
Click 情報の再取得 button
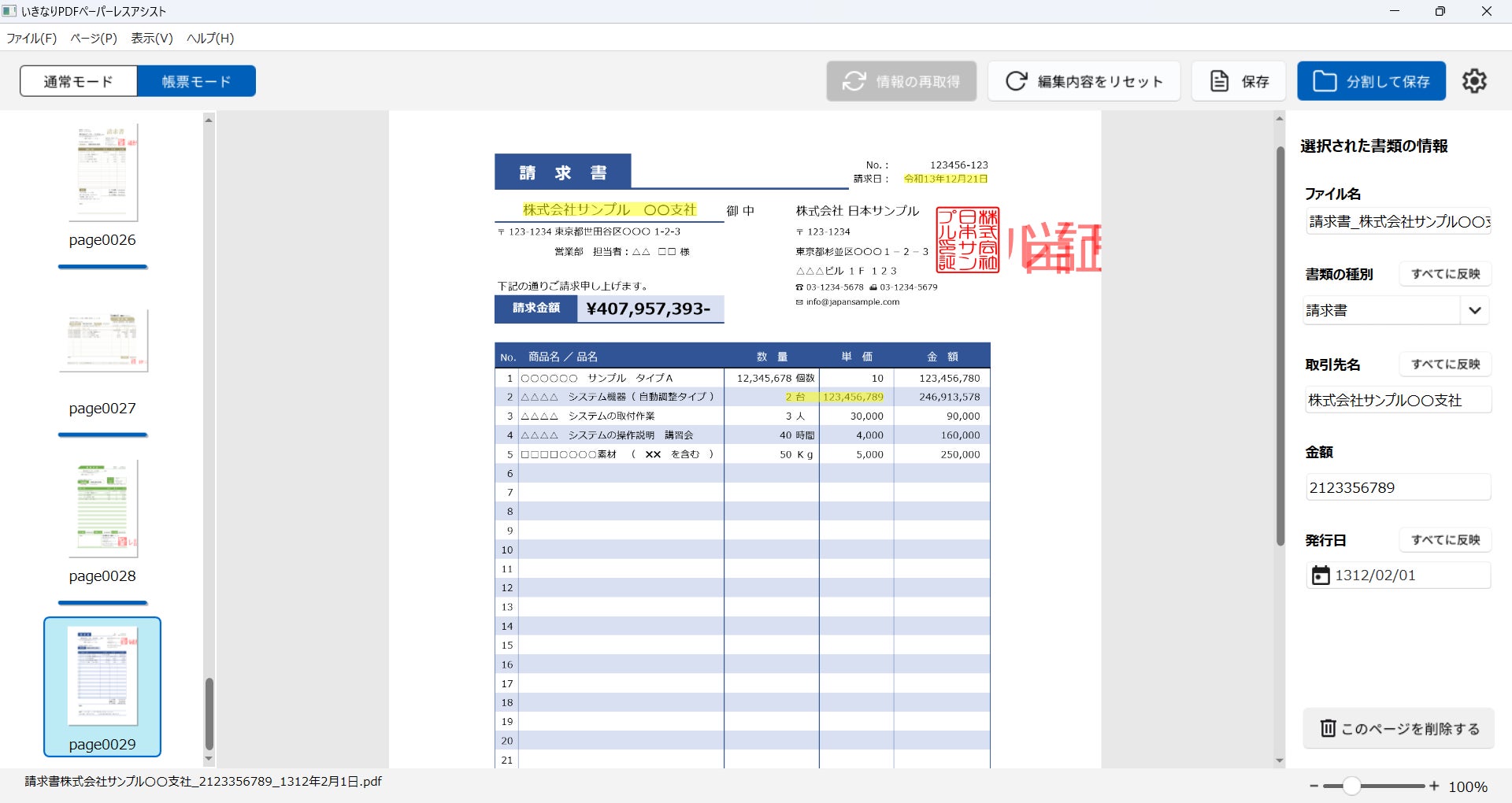coord(901,81)
